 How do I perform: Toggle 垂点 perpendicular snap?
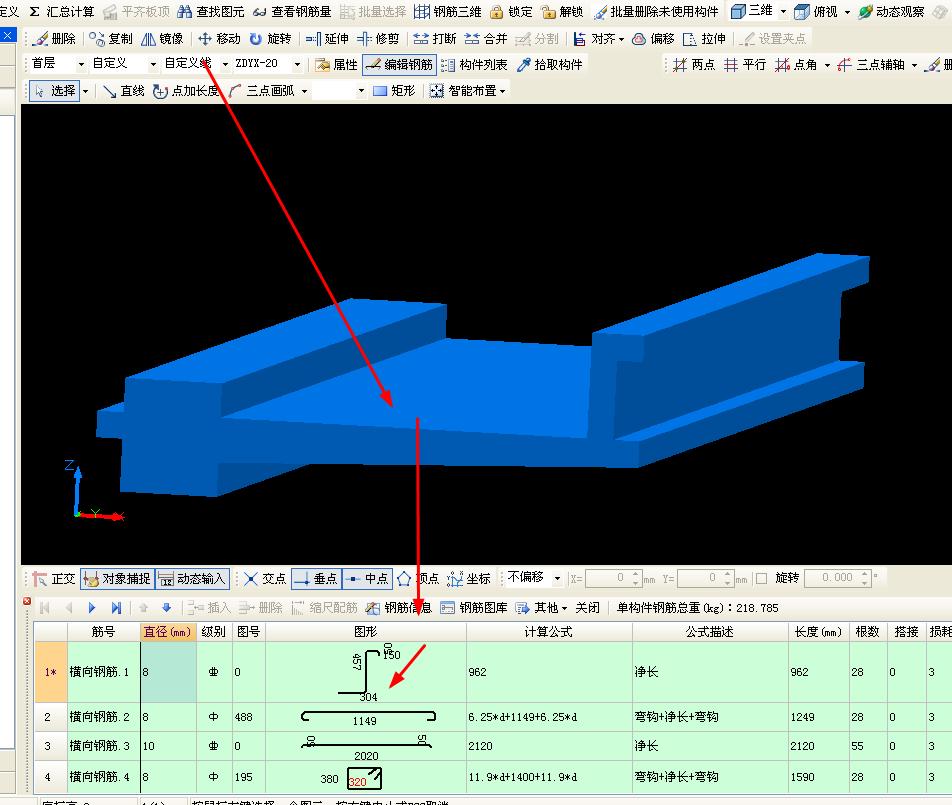[316, 579]
